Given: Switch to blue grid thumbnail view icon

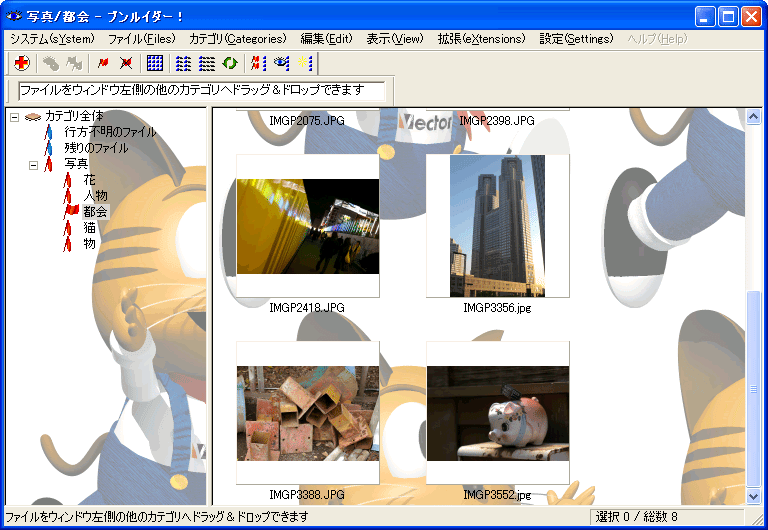Looking at the screenshot, I should pos(155,63).
